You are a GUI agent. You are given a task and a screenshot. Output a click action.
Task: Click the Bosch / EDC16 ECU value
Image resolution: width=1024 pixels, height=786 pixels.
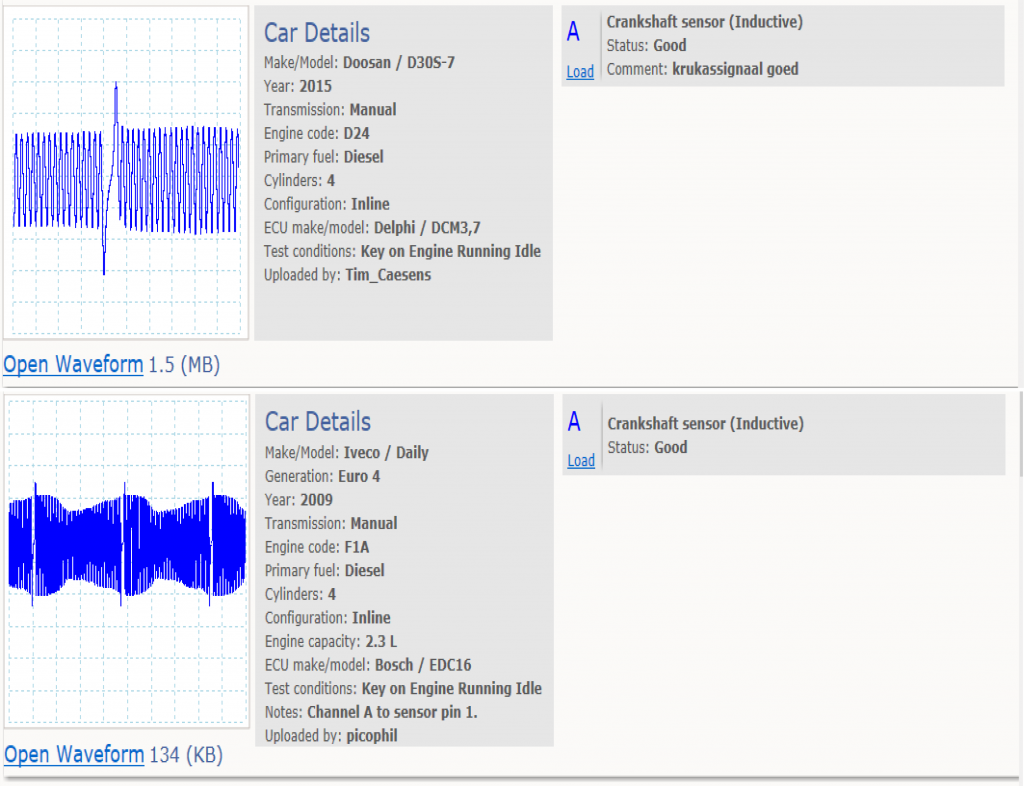[x=423, y=665]
